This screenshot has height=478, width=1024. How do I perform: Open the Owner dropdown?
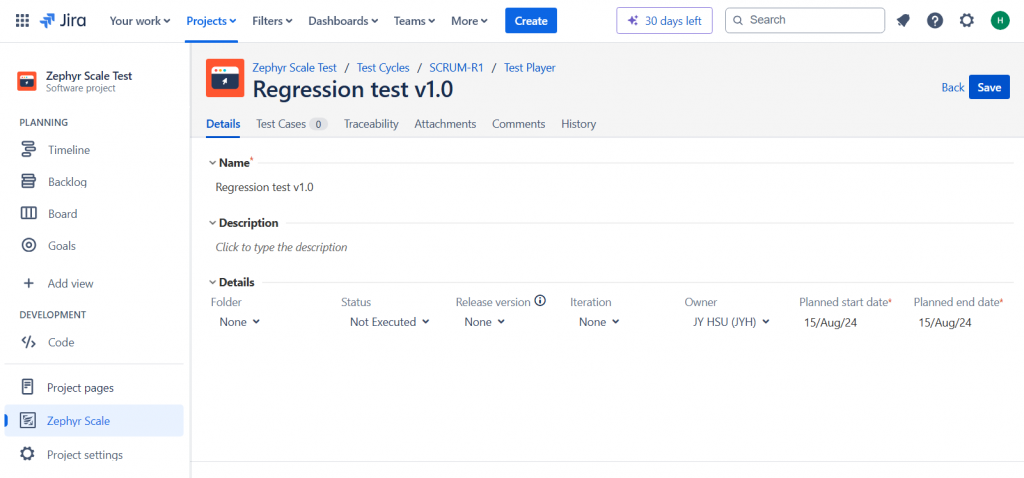click(732, 322)
